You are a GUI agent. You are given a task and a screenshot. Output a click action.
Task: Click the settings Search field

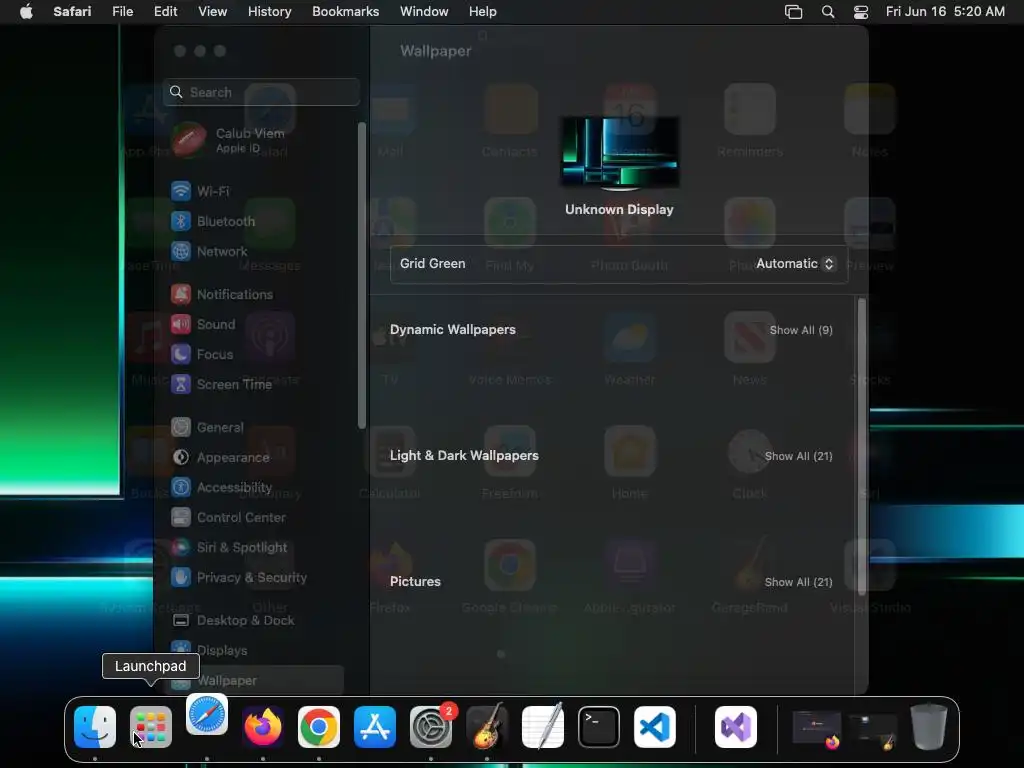261,92
